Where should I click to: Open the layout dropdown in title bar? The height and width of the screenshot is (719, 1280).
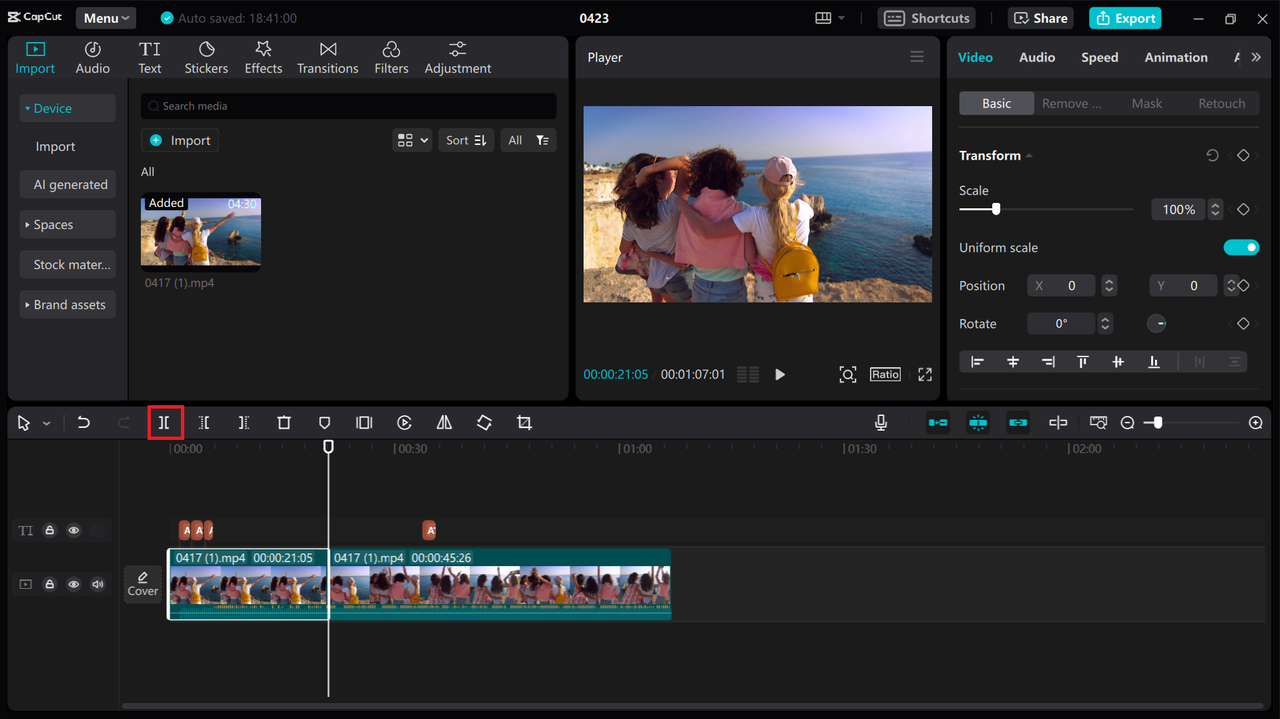[x=830, y=18]
